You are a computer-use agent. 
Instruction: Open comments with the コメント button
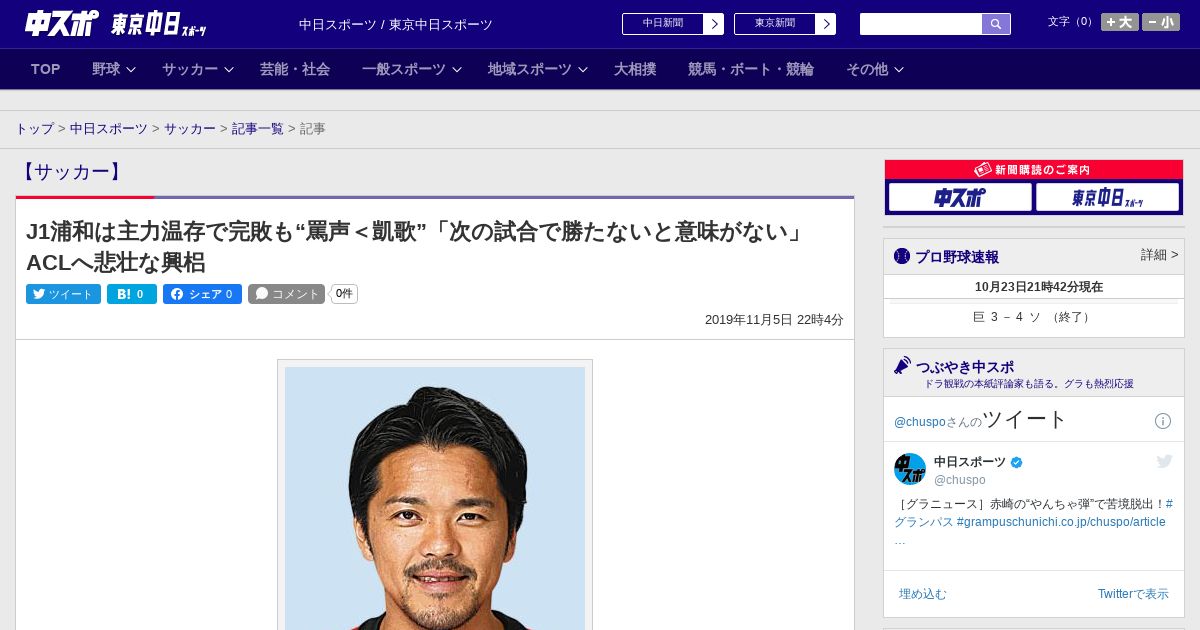(x=286, y=294)
